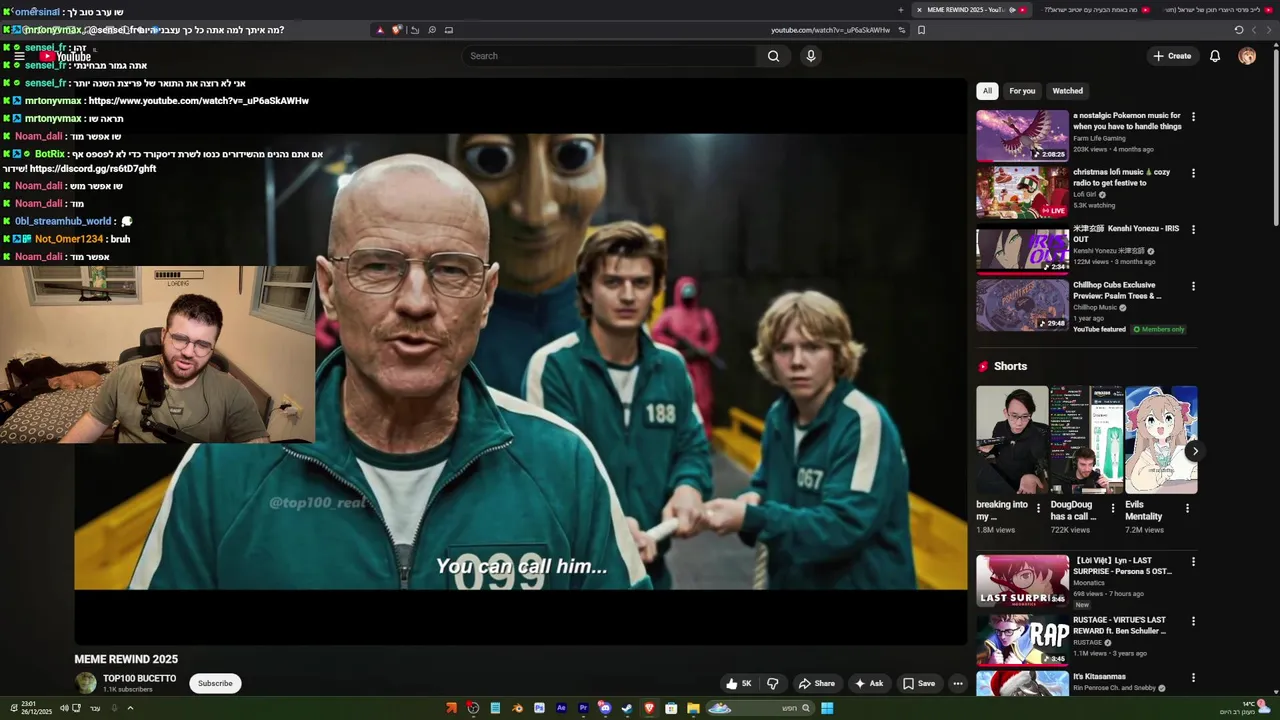Select the For you filter chip

[x=1022, y=91]
